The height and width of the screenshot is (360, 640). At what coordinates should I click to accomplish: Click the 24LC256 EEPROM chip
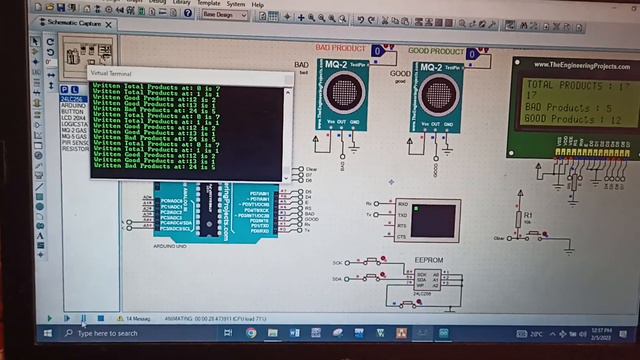(x=428, y=280)
